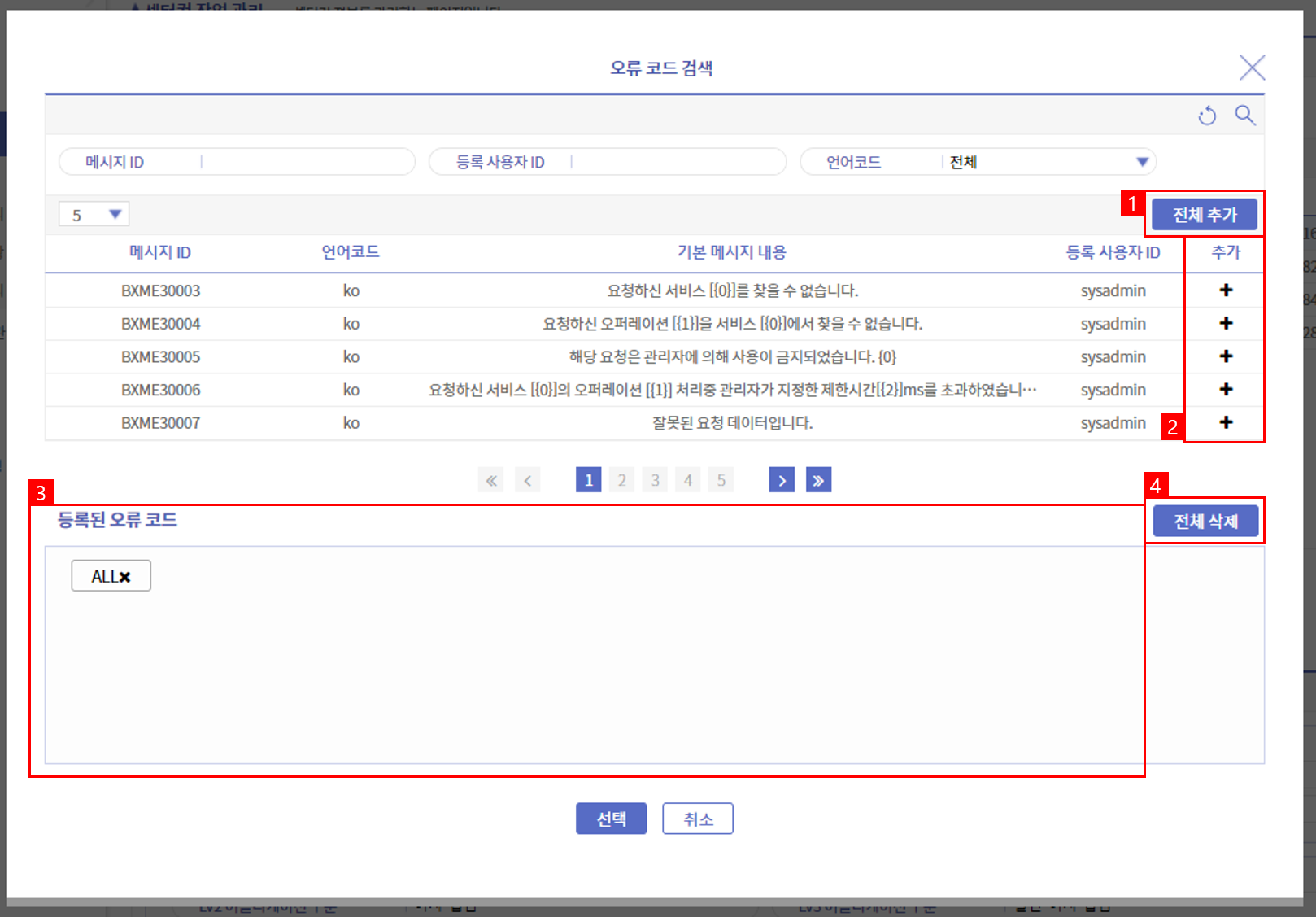Open the page size dropdown showing 5
The image size is (1316, 917).
pos(94,215)
